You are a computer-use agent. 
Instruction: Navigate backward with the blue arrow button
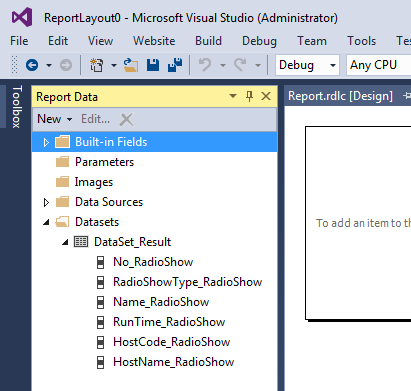pyautogui.click(x=32, y=65)
